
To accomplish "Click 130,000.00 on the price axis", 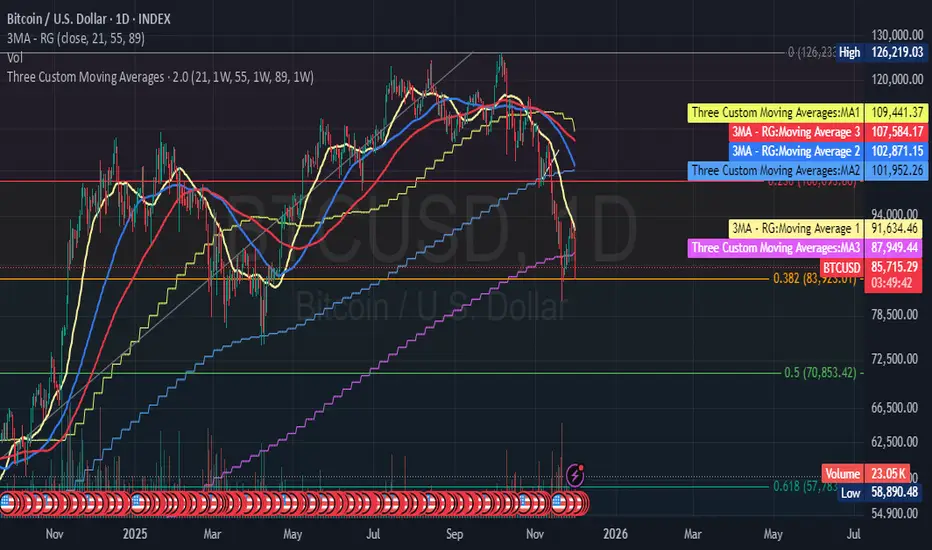I will (897, 35).
